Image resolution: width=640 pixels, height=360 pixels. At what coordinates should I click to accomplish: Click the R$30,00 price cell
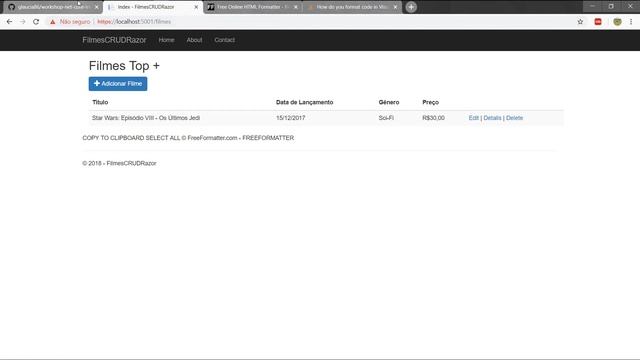click(433, 118)
